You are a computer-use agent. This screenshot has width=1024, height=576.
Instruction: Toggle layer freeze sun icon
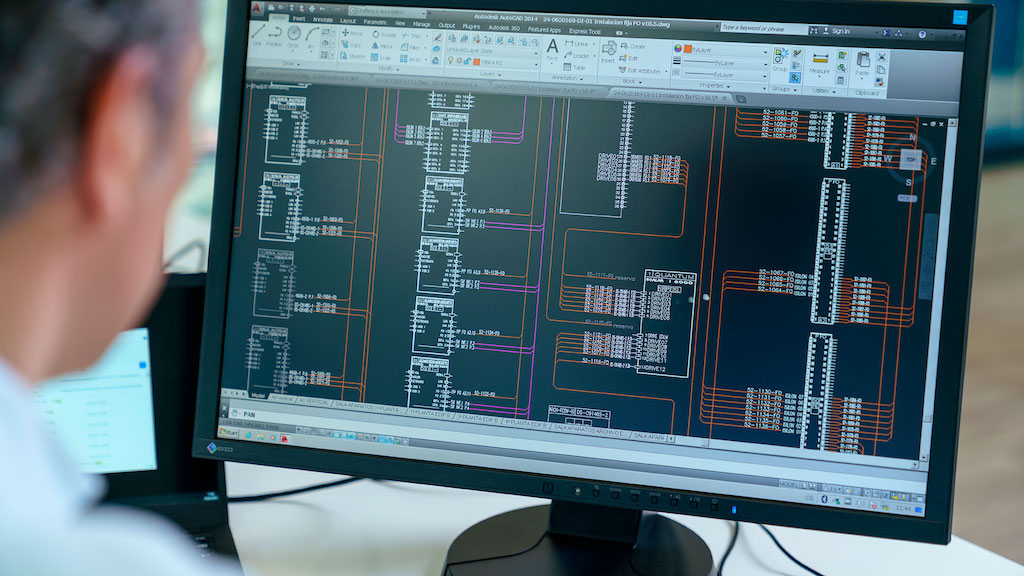click(x=459, y=61)
